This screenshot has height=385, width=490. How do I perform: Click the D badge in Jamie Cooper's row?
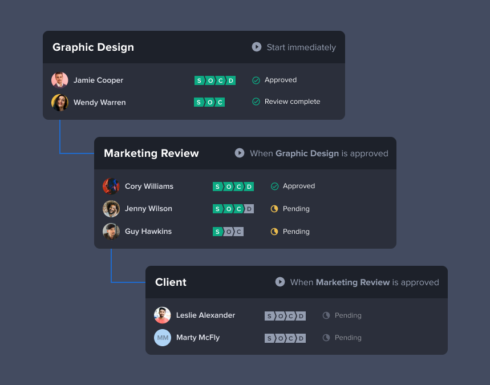click(231, 80)
